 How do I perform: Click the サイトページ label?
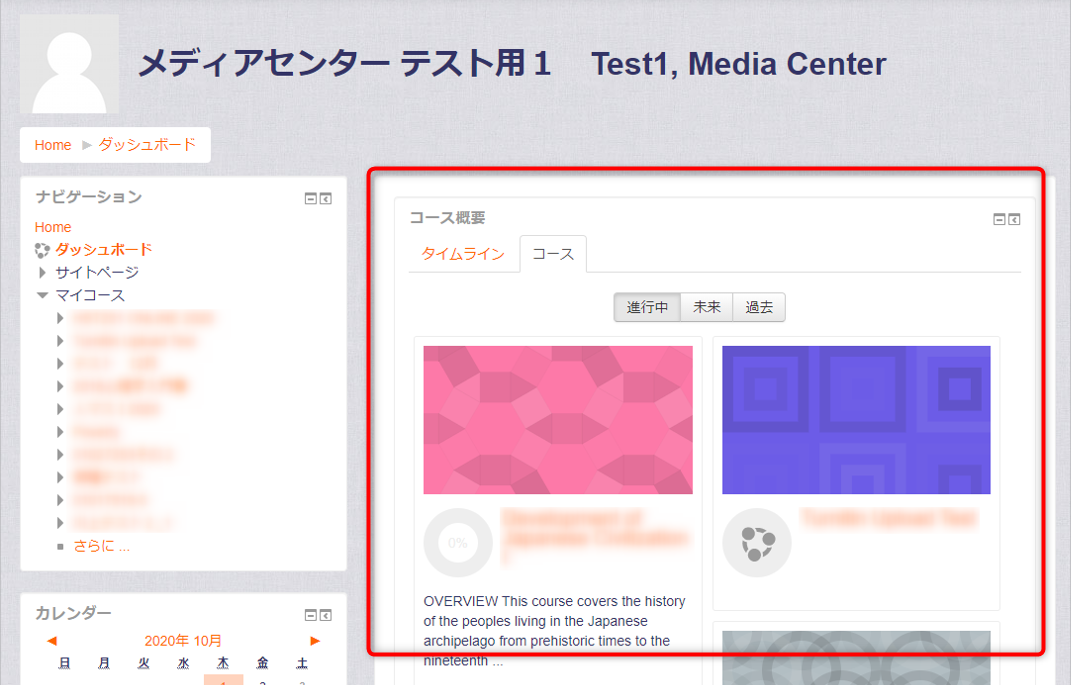pyautogui.click(x=97, y=272)
